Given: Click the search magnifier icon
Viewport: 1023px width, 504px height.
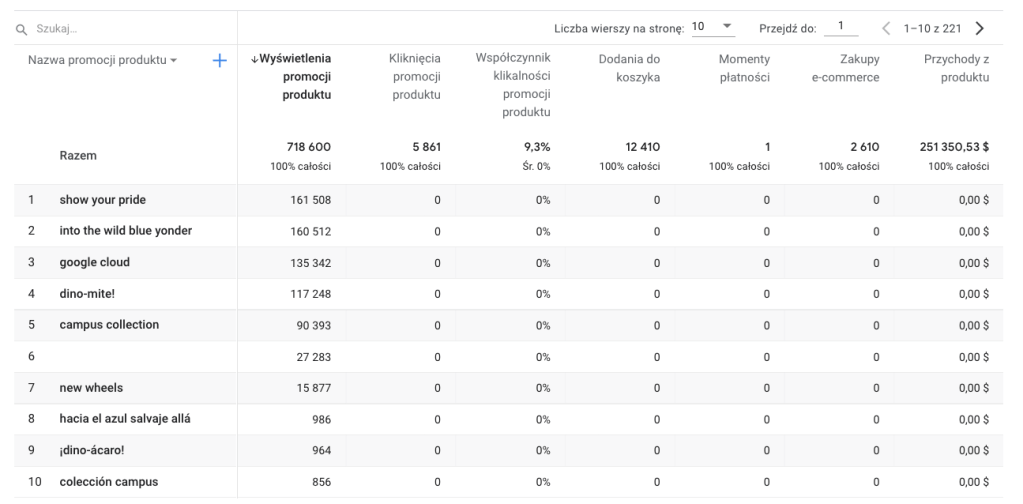Looking at the screenshot, I should [20, 30].
